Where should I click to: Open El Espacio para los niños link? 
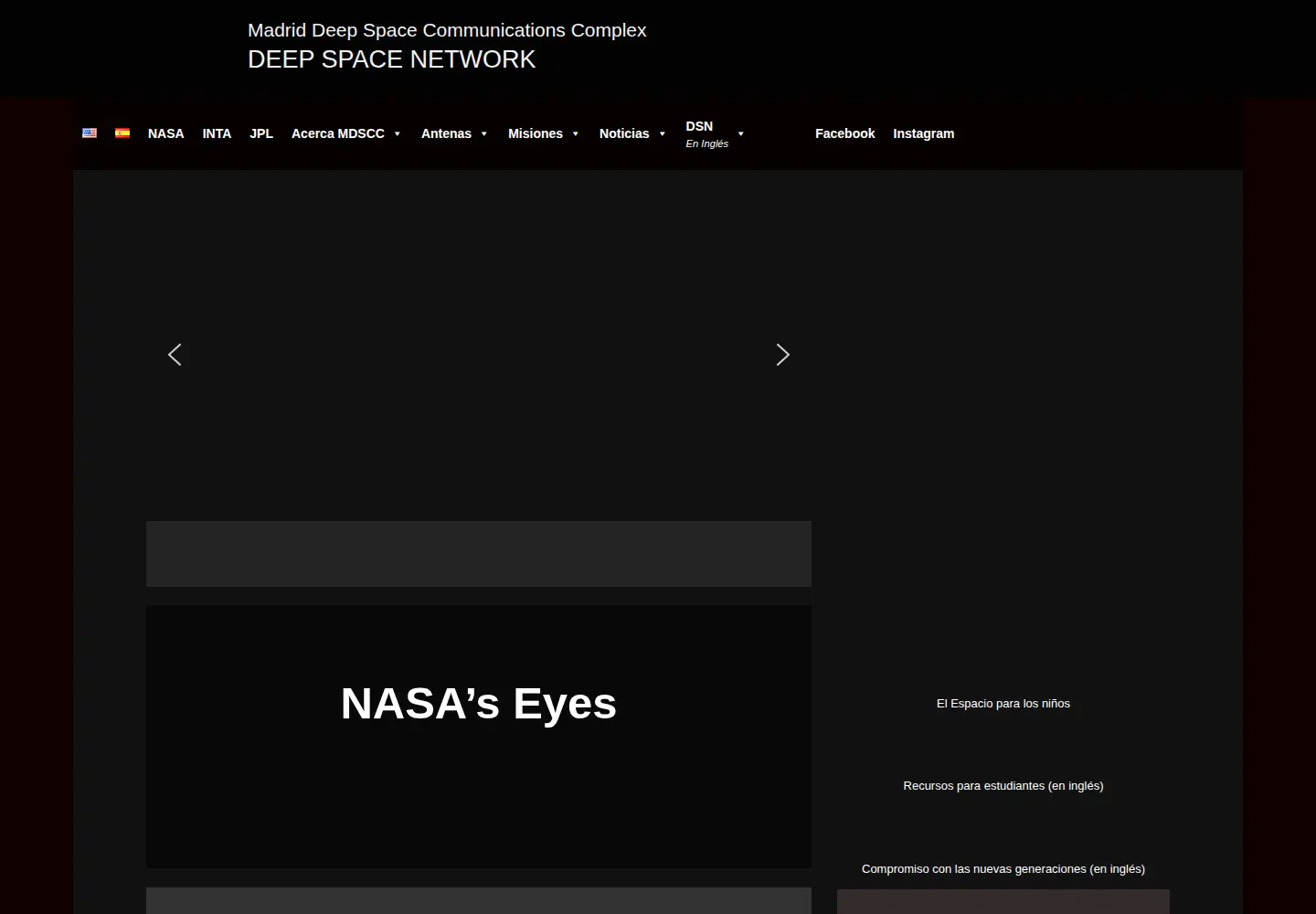[1003, 704]
